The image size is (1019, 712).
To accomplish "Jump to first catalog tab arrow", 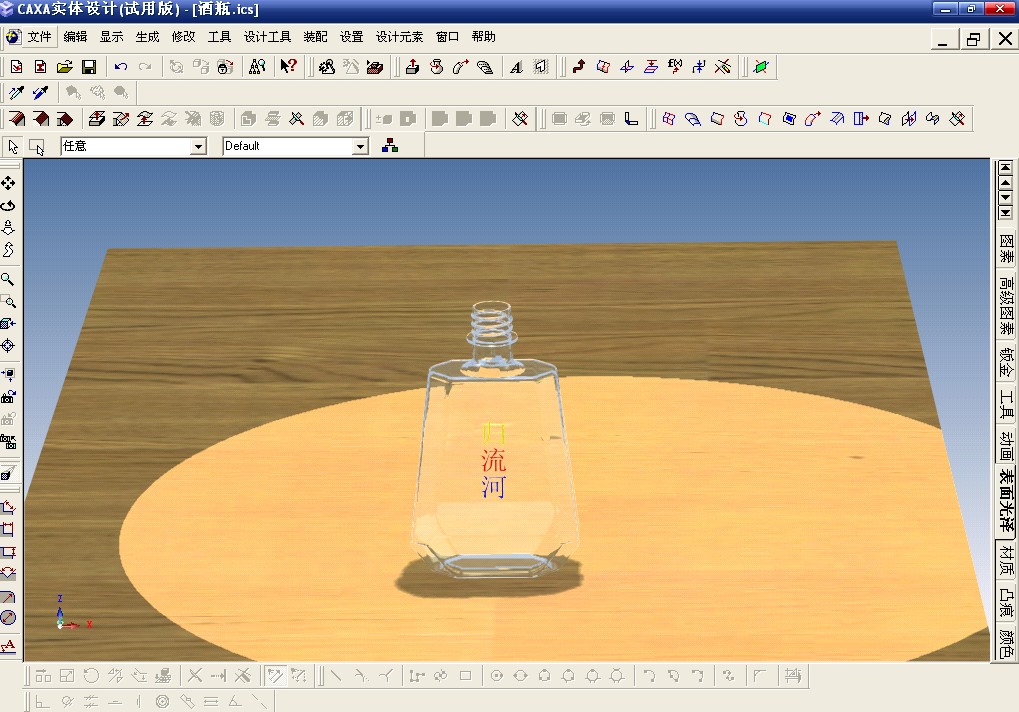I will (1005, 168).
